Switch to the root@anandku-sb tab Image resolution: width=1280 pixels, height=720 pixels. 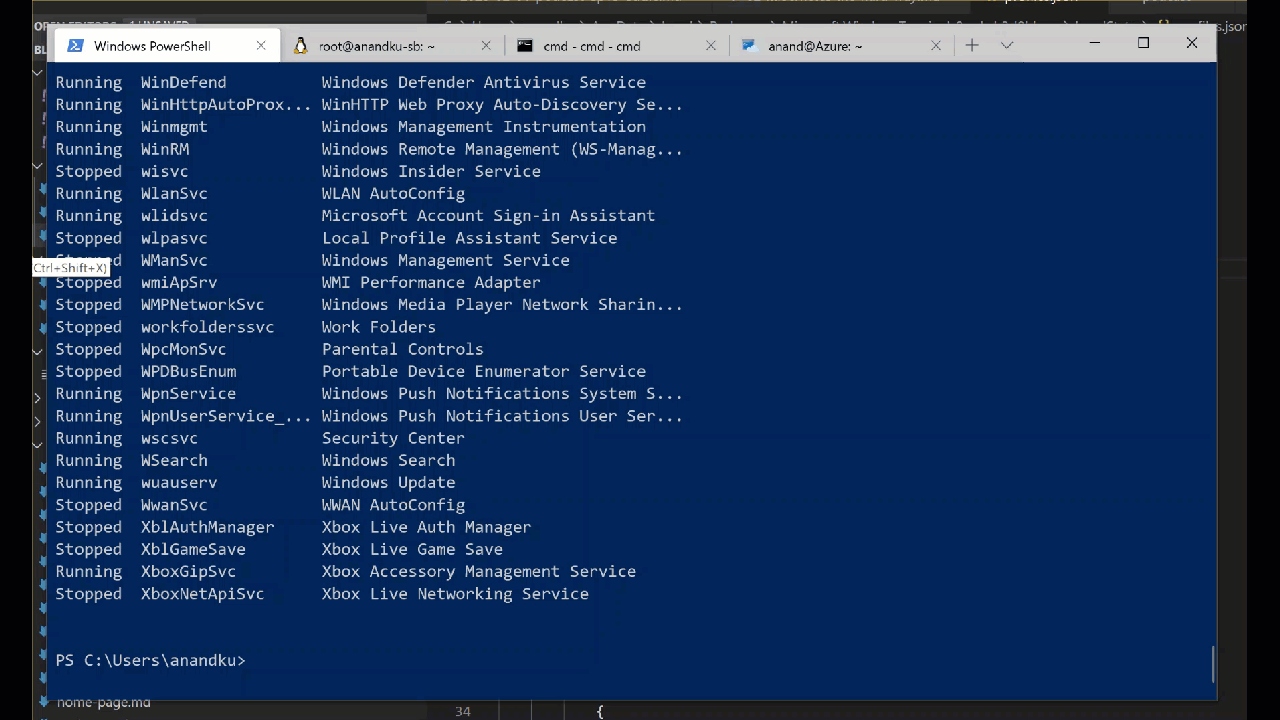[392, 46]
